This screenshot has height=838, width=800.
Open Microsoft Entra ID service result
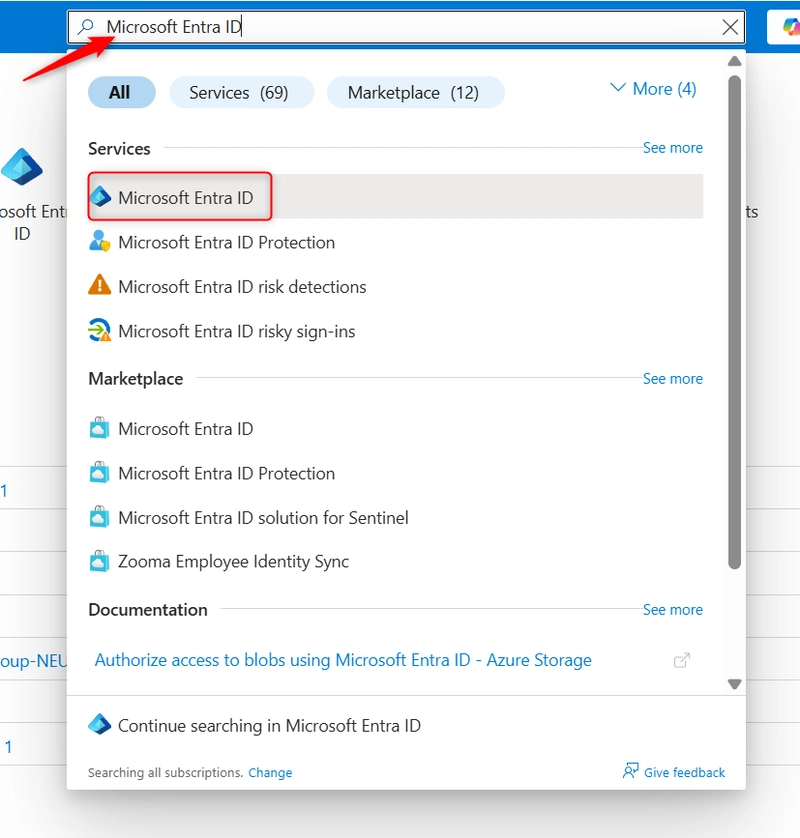395,197
